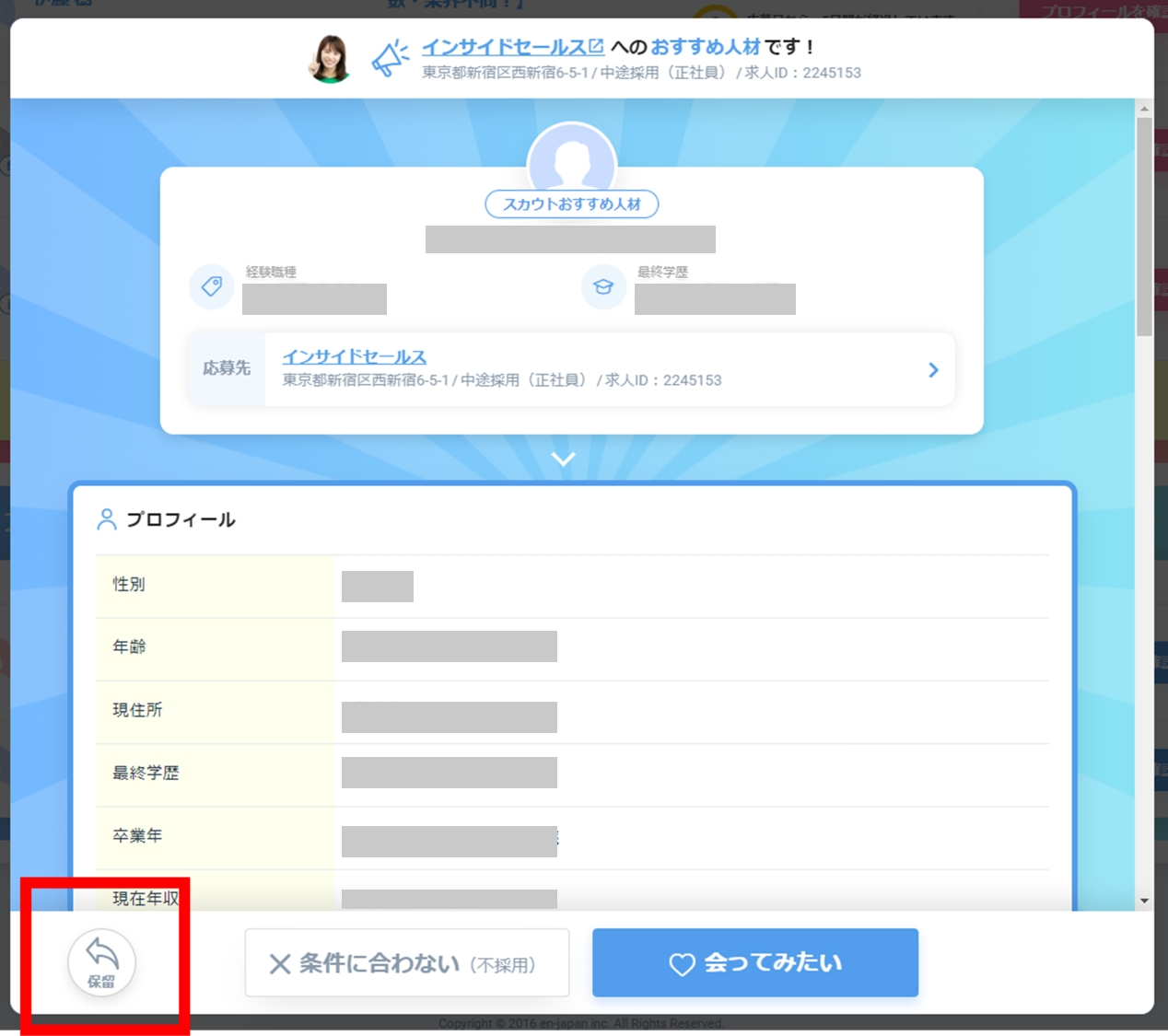Viewport: 1168px width, 1036px height.
Task: Click the 最終学歴 graduation cap icon
Action: coord(603,286)
